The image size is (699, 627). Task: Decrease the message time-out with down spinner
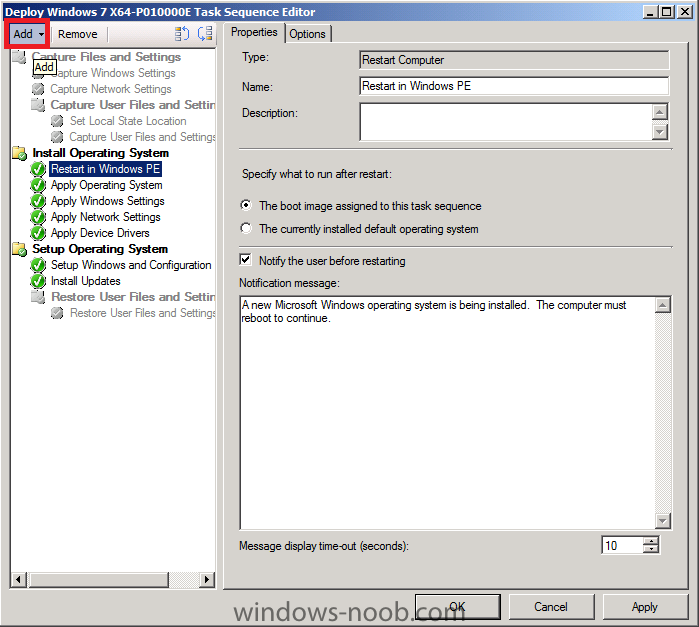pyautogui.click(x=651, y=549)
